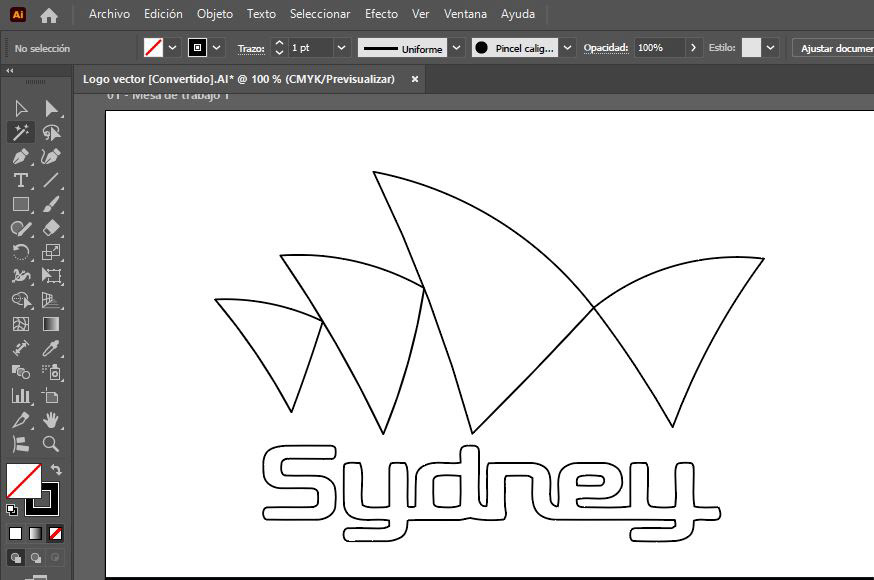Select the Width/Warp tool
This screenshot has height=580, width=874.
[x=21, y=276]
